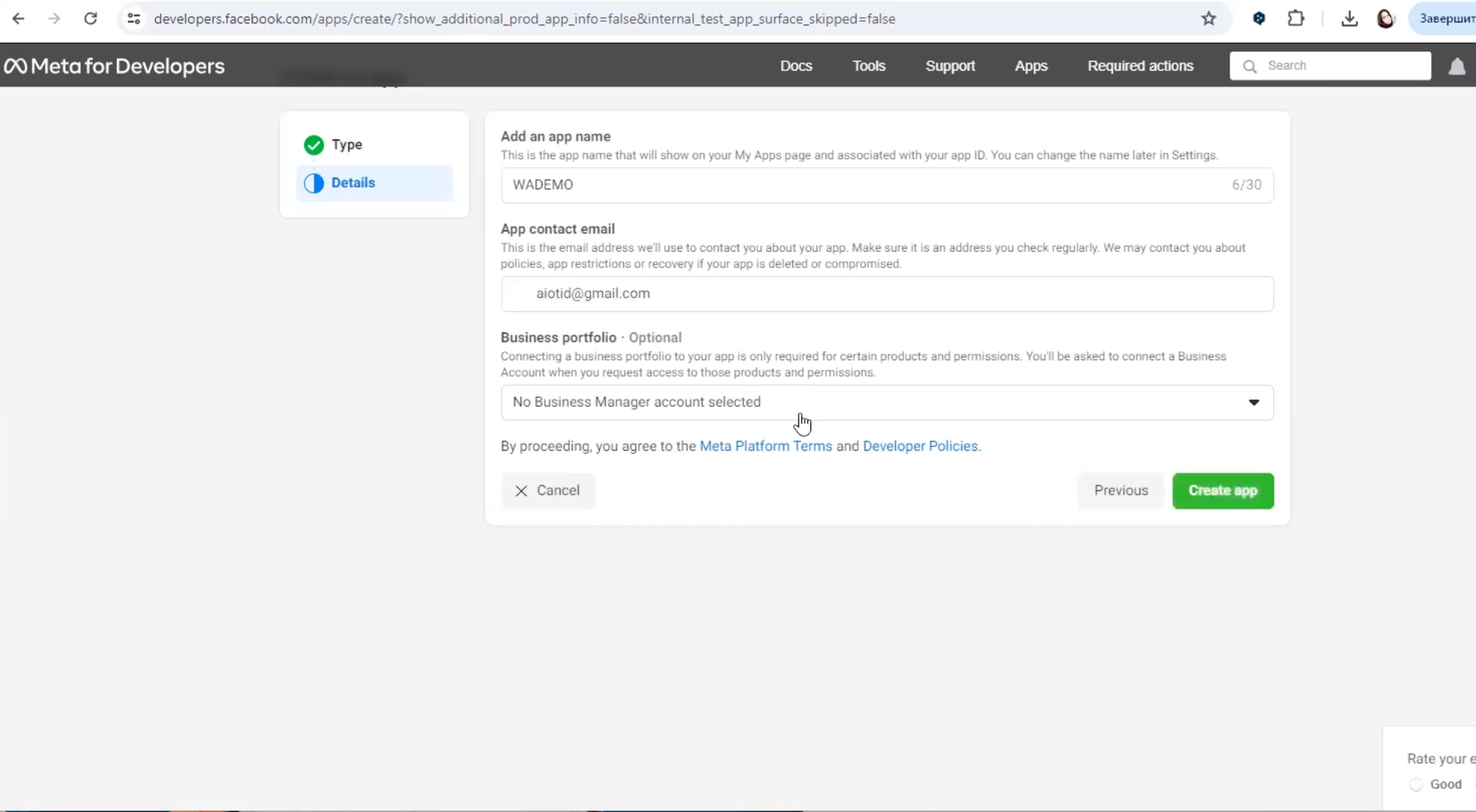Click the browser back arrow icon

point(18,19)
